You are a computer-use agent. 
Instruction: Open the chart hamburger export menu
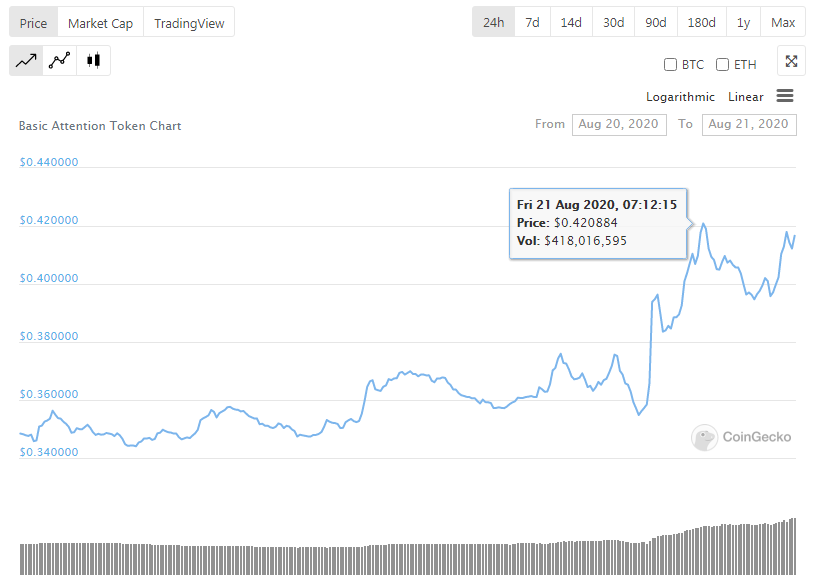click(785, 96)
